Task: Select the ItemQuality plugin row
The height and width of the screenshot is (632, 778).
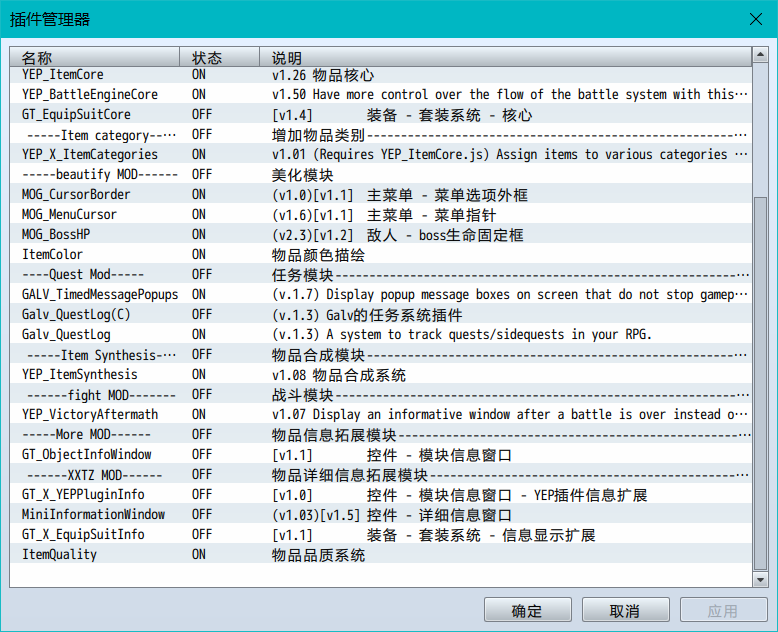Action: (381, 555)
